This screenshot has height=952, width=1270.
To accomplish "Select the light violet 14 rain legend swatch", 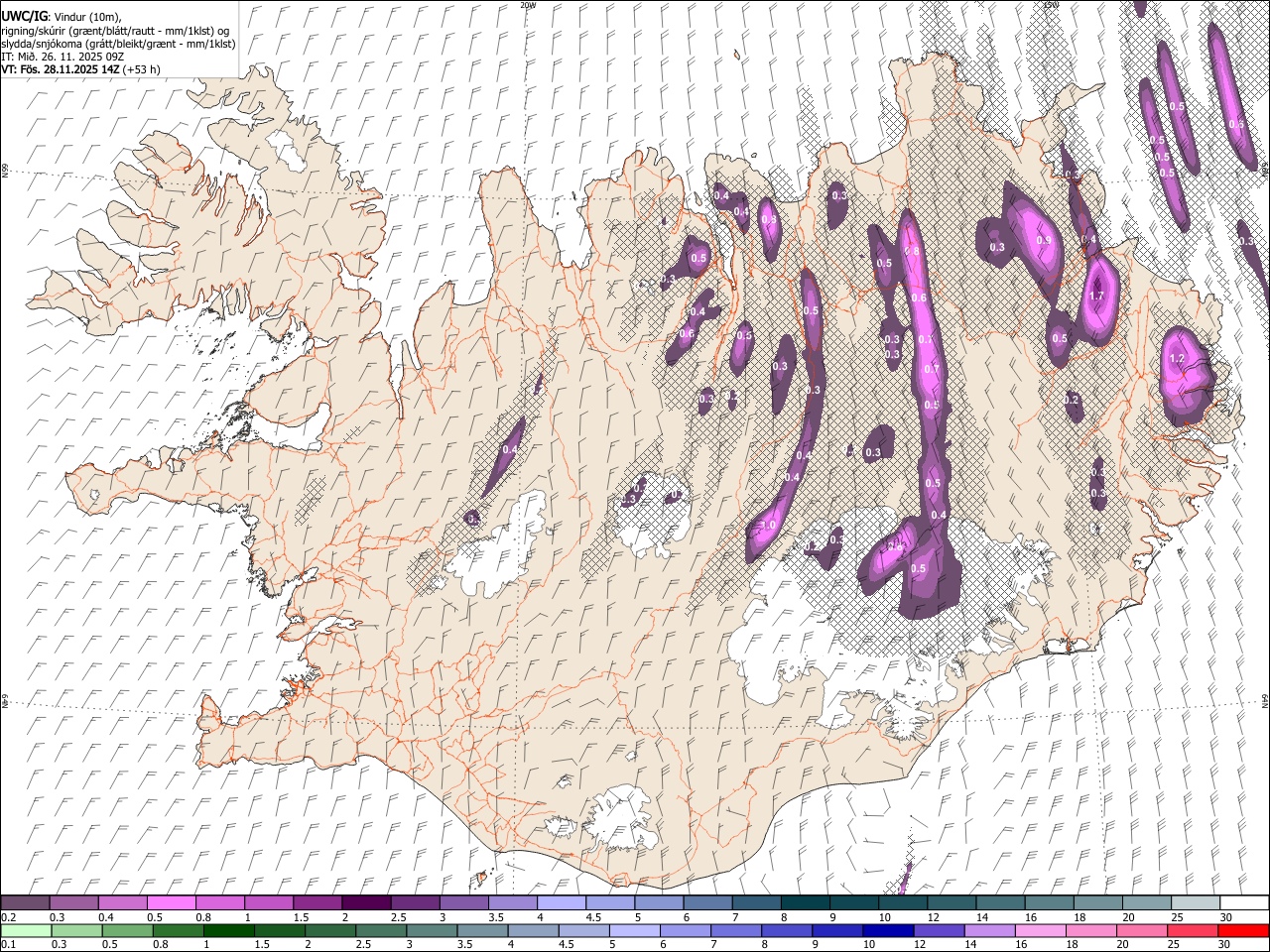I will 989,930.
